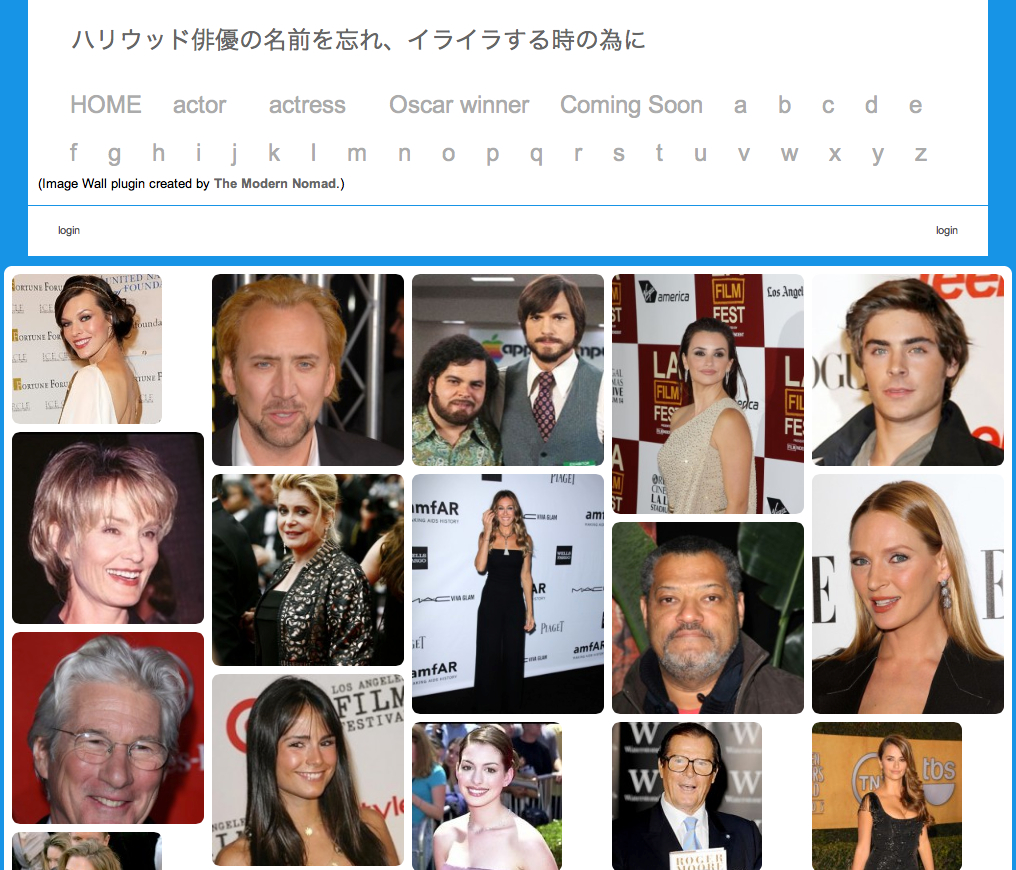Filter names by letter i
Screen dimensions: 1016x870
(198, 153)
